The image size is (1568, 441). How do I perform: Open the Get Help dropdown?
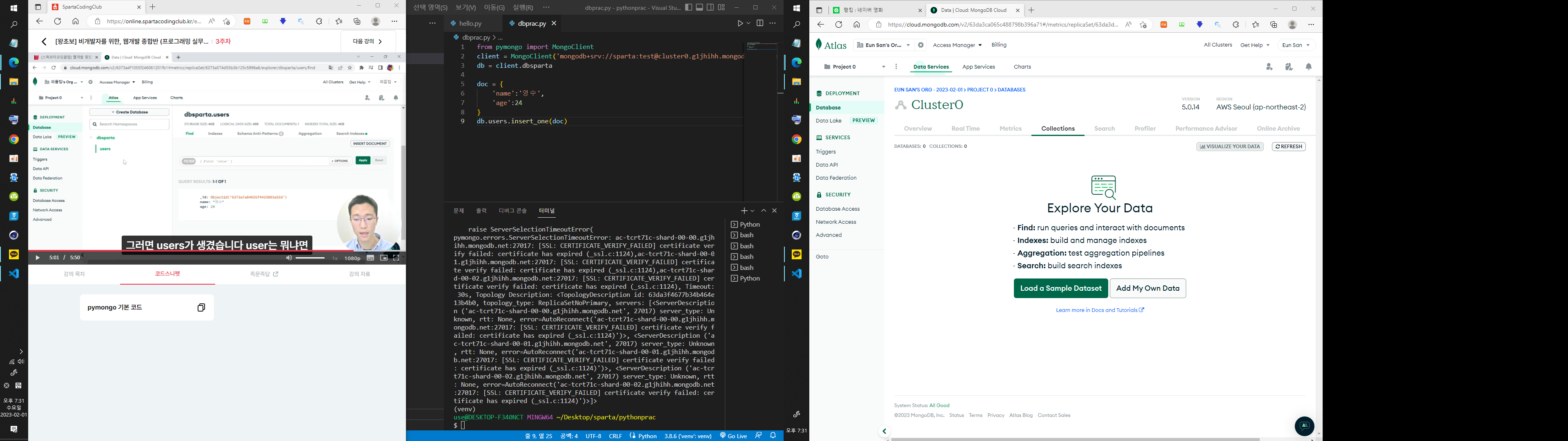click(1254, 45)
